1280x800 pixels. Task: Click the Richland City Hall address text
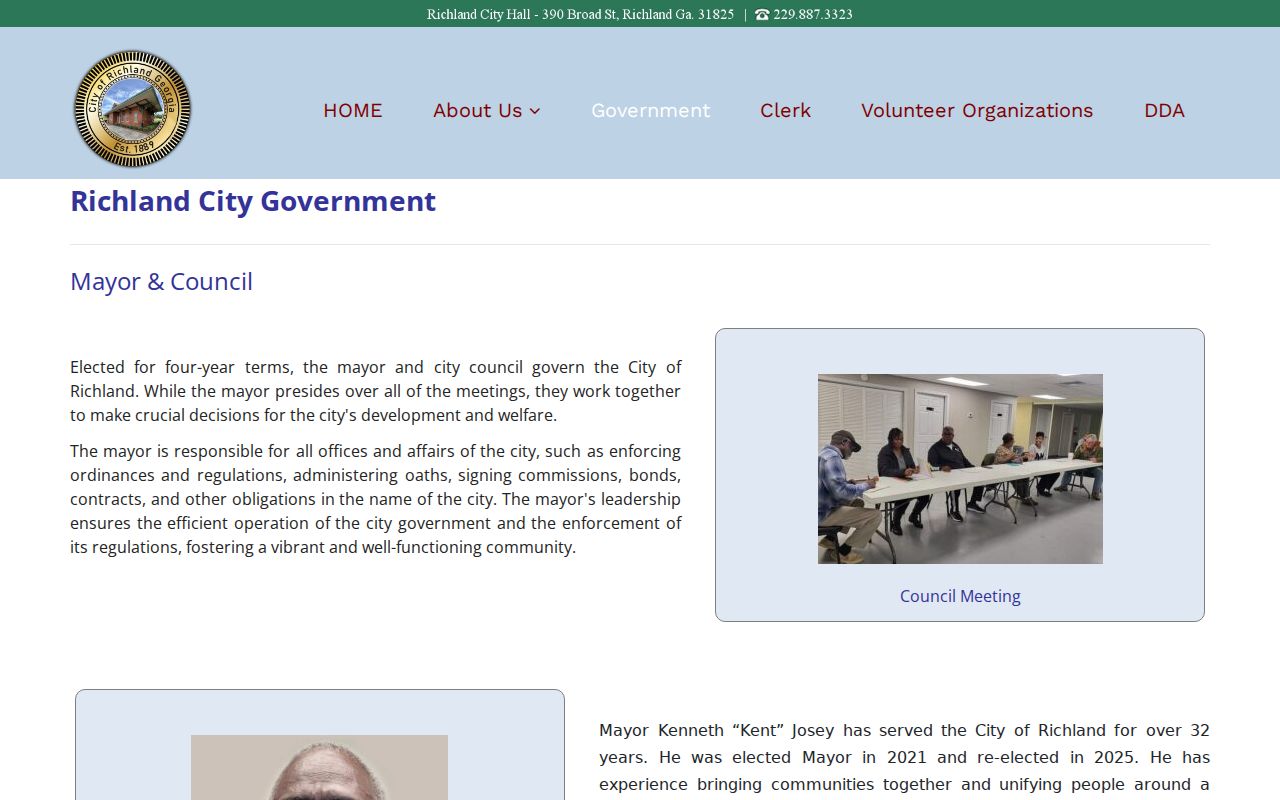(x=580, y=14)
